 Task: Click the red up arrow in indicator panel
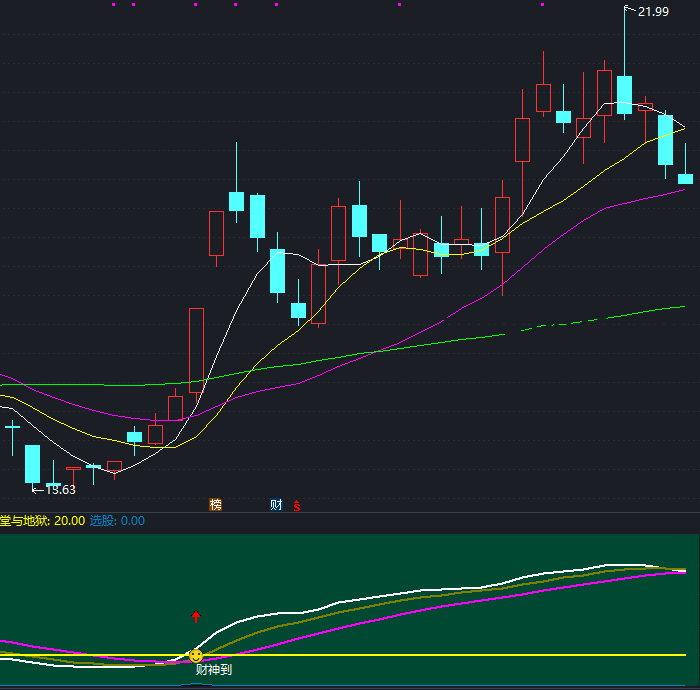[x=196, y=617]
